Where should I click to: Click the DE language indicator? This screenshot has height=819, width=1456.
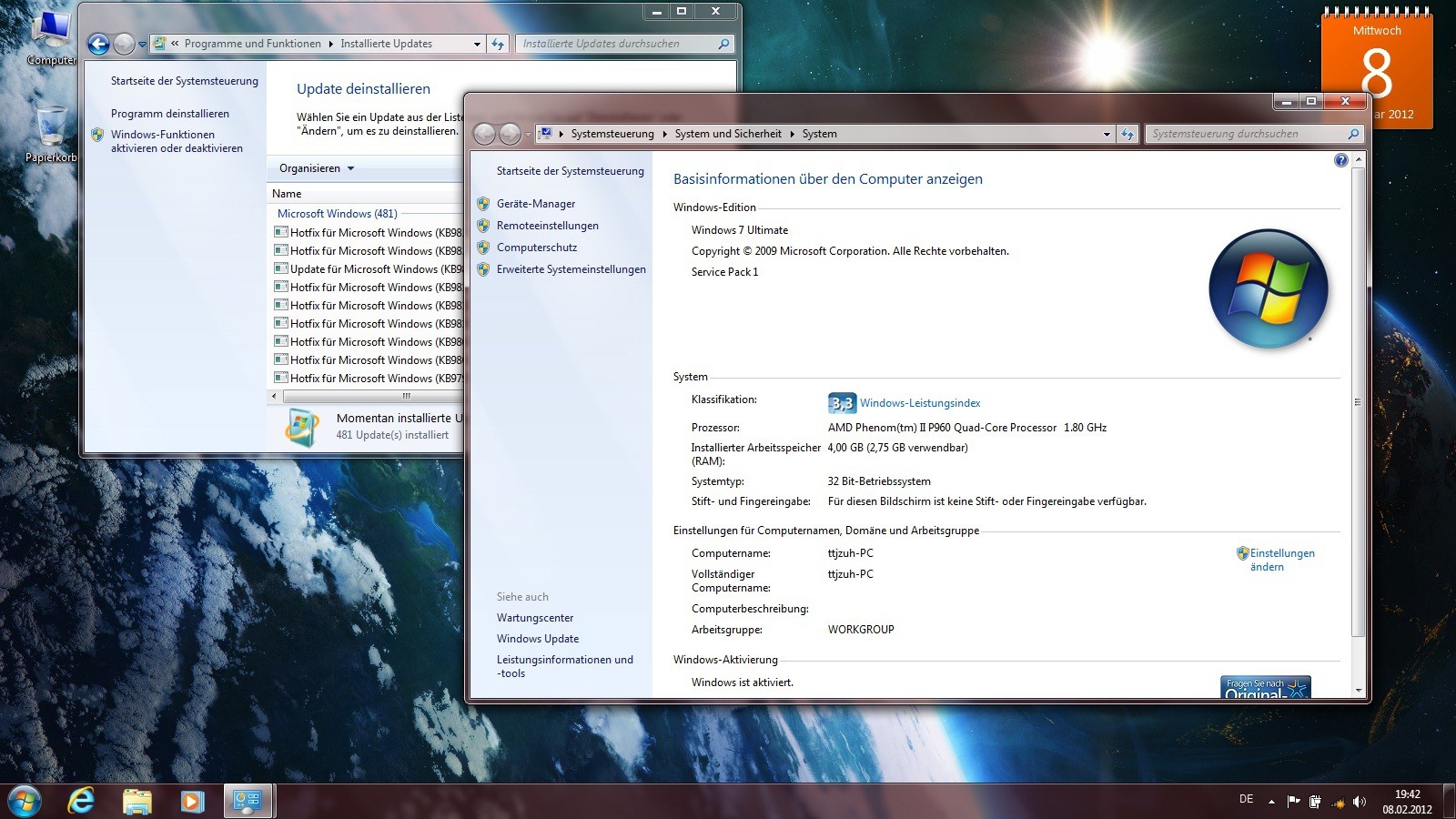1246,799
